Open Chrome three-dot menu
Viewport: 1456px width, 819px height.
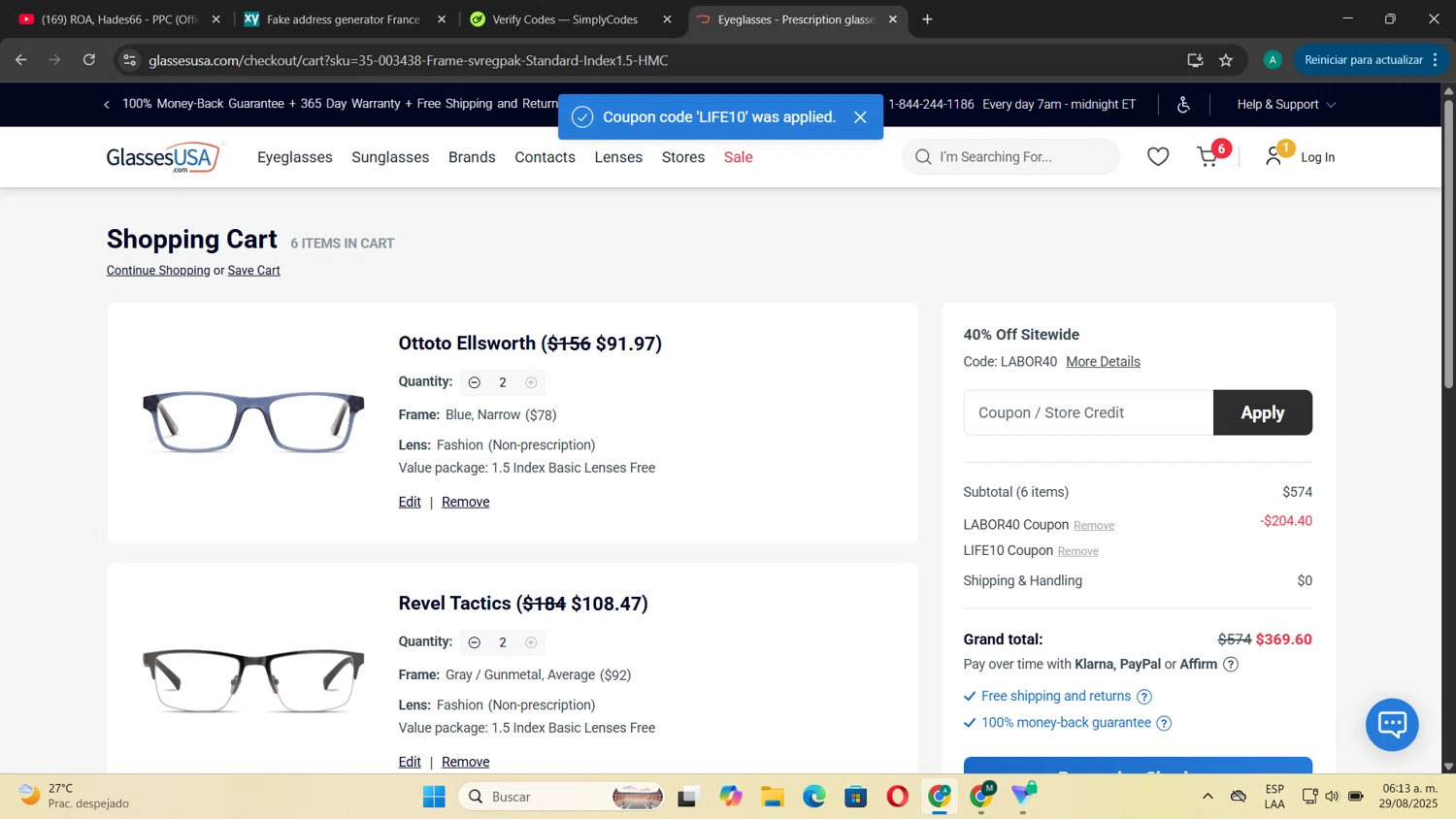[1435, 60]
